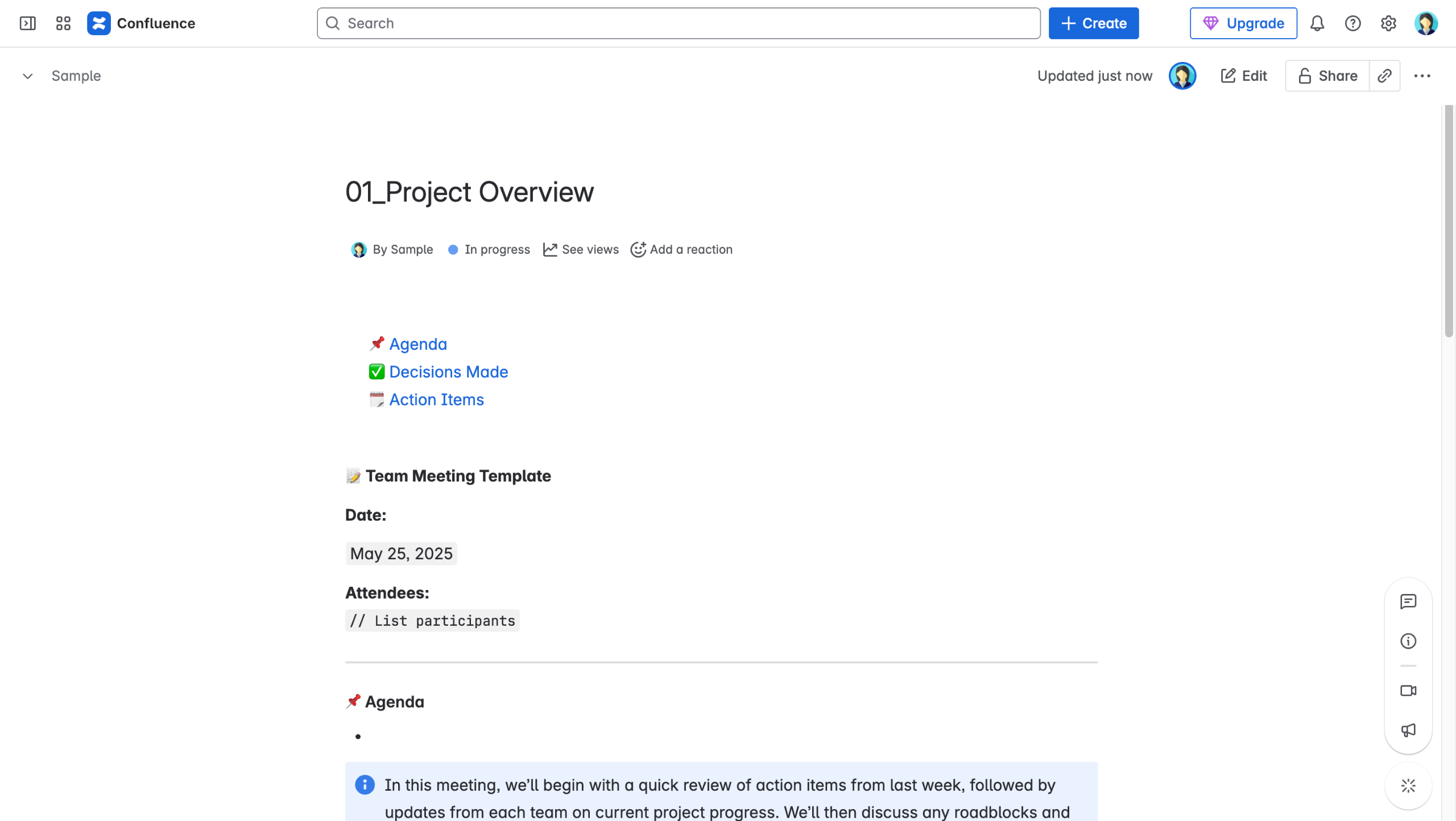
Task: Change the In progress page status
Action: coord(489,249)
